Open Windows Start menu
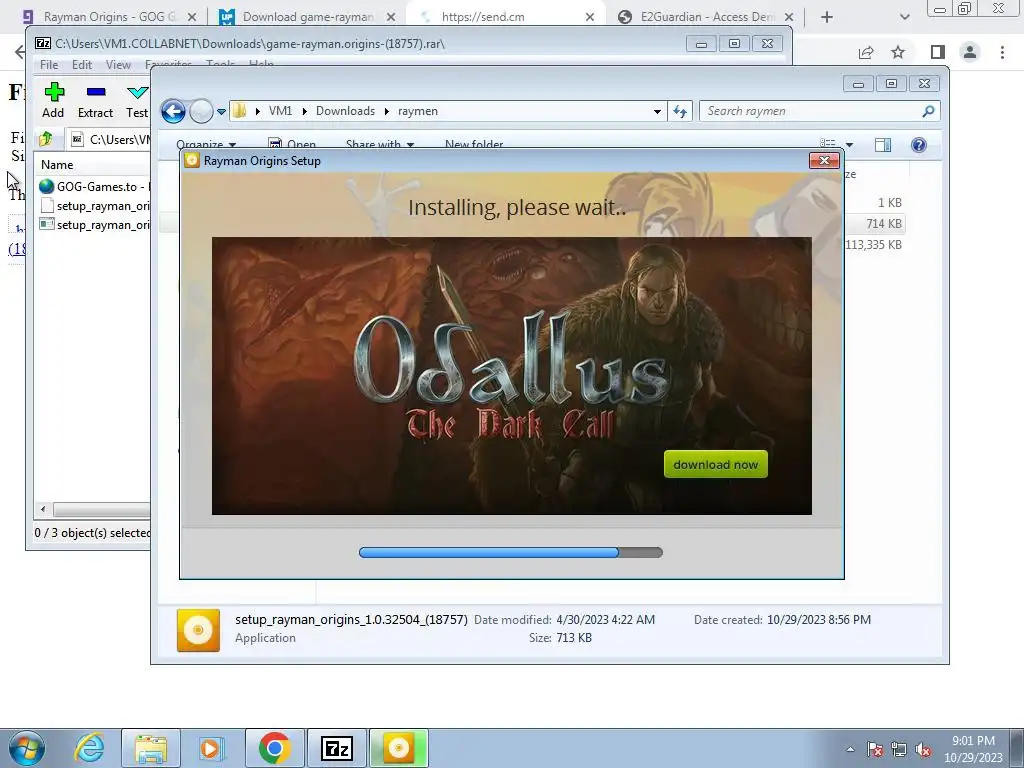This screenshot has width=1024, height=768. point(26,748)
